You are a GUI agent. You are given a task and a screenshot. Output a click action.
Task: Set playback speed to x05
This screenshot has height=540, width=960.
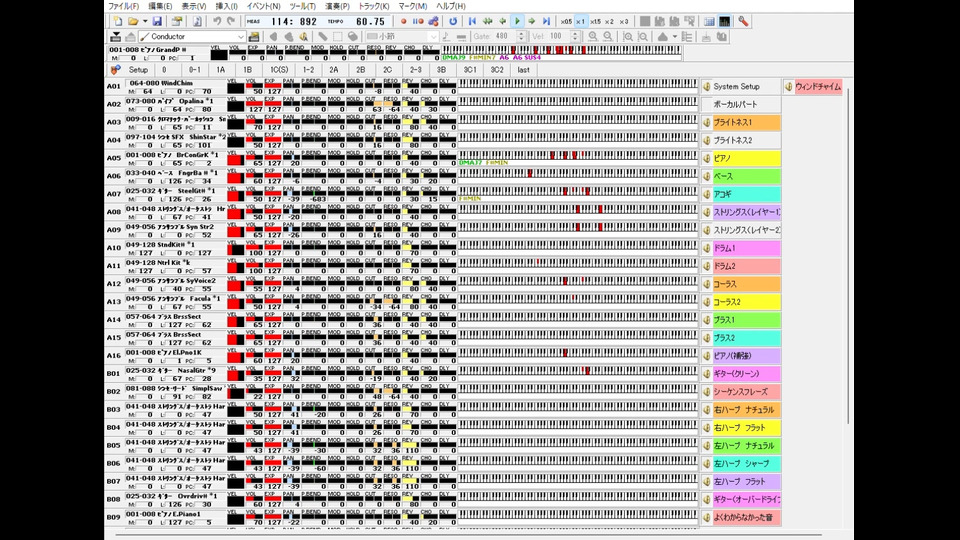pos(566,21)
